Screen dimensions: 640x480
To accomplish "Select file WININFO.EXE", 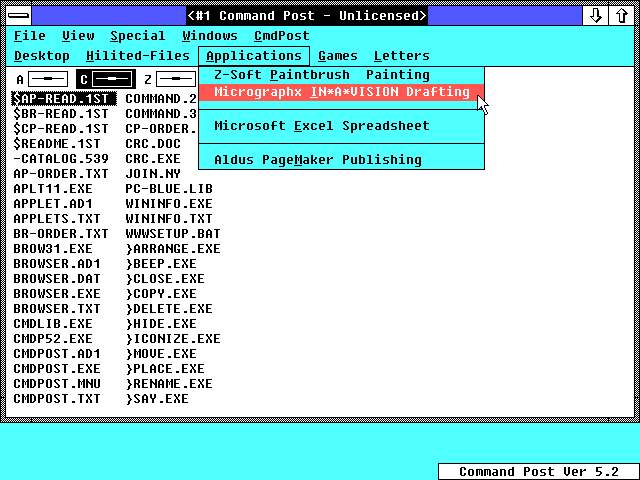I will (x=169, y=204).
